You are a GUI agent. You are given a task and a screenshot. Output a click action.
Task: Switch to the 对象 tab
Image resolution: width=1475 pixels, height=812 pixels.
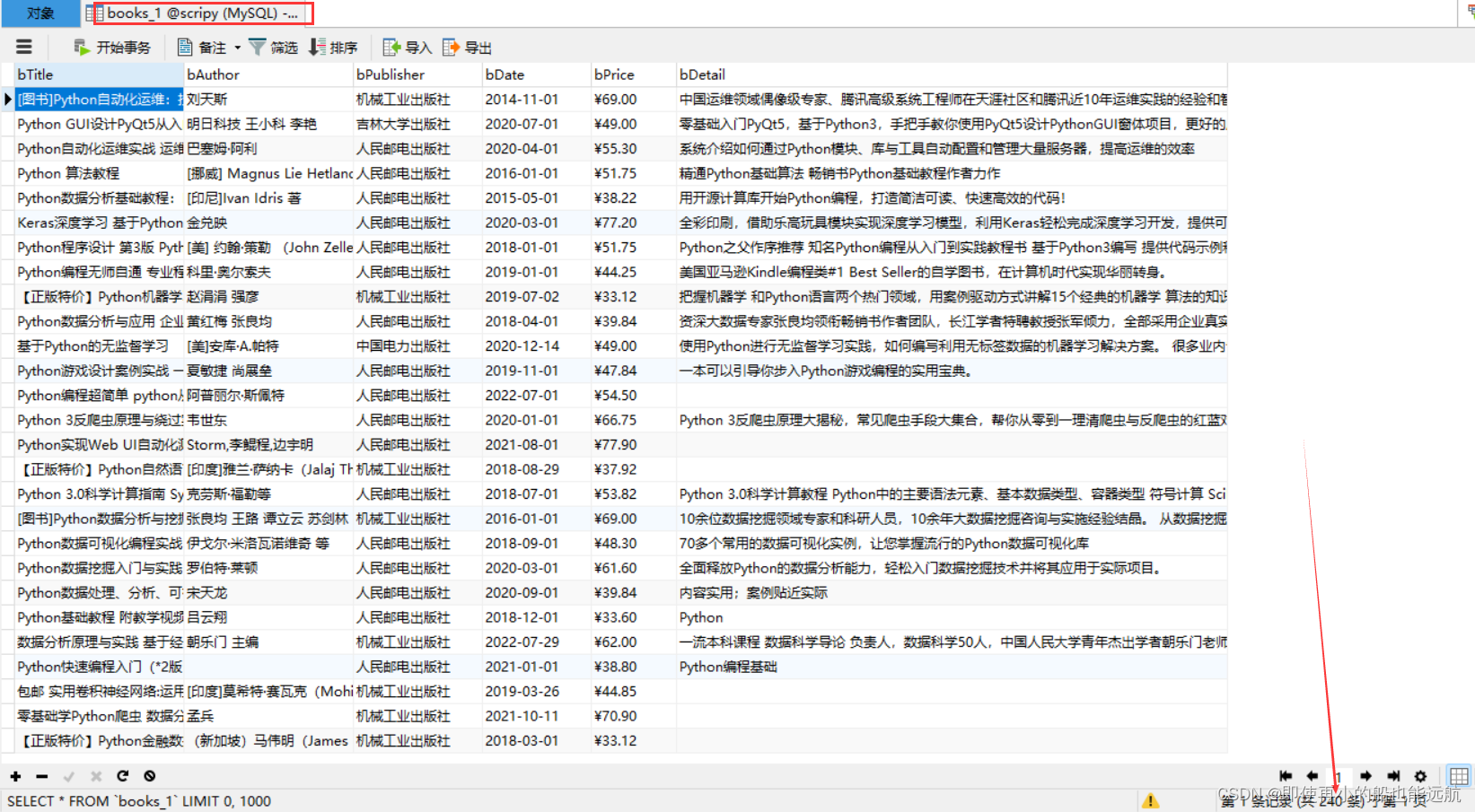click(40, 13)
